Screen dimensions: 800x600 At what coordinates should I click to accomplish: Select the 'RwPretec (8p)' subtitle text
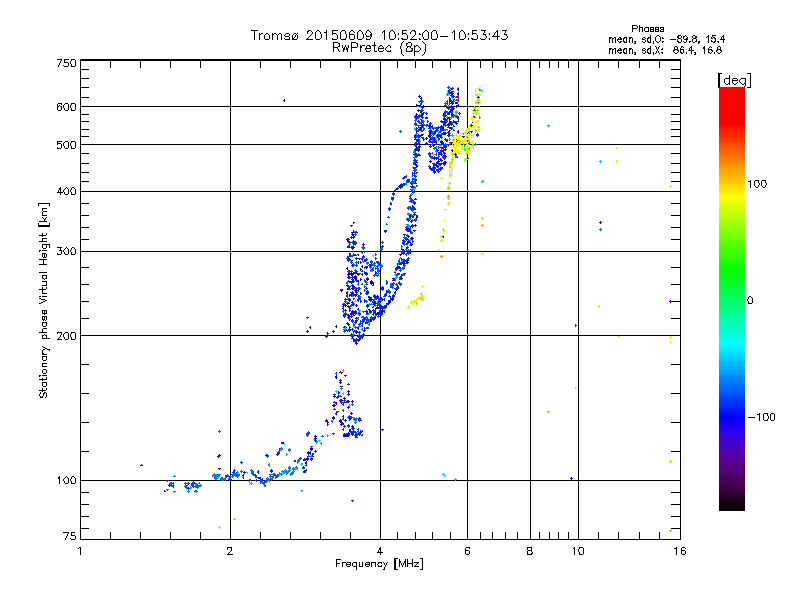pyautogui.click(x=379, y=48)
